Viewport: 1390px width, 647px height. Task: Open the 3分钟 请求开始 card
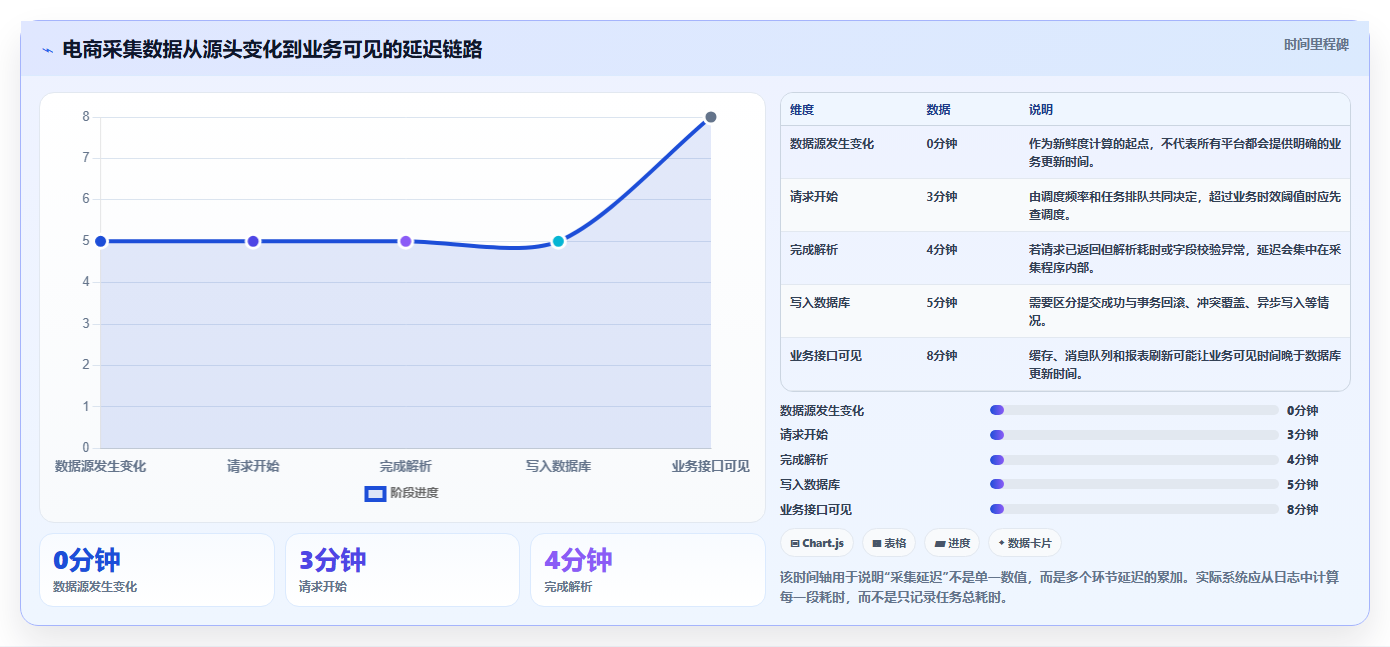click(402, 570)
